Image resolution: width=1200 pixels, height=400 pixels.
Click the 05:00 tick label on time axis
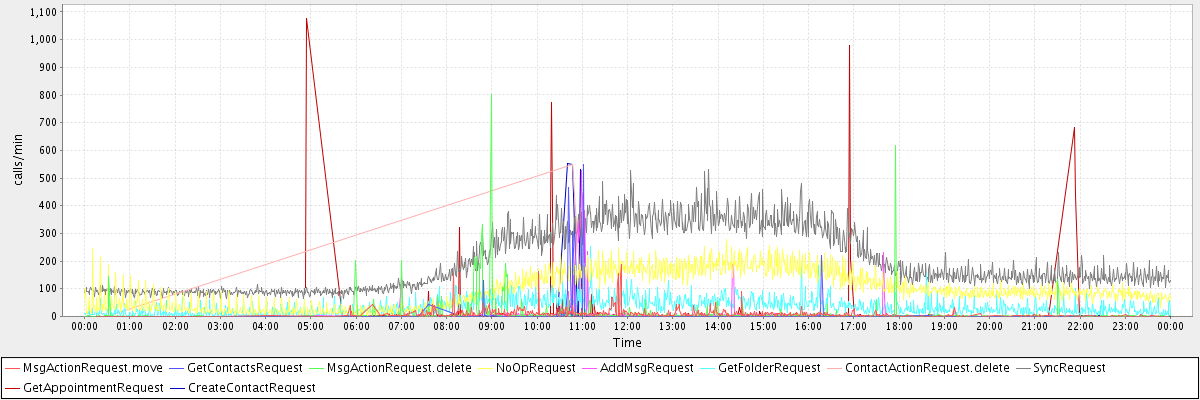click(311, 326)
